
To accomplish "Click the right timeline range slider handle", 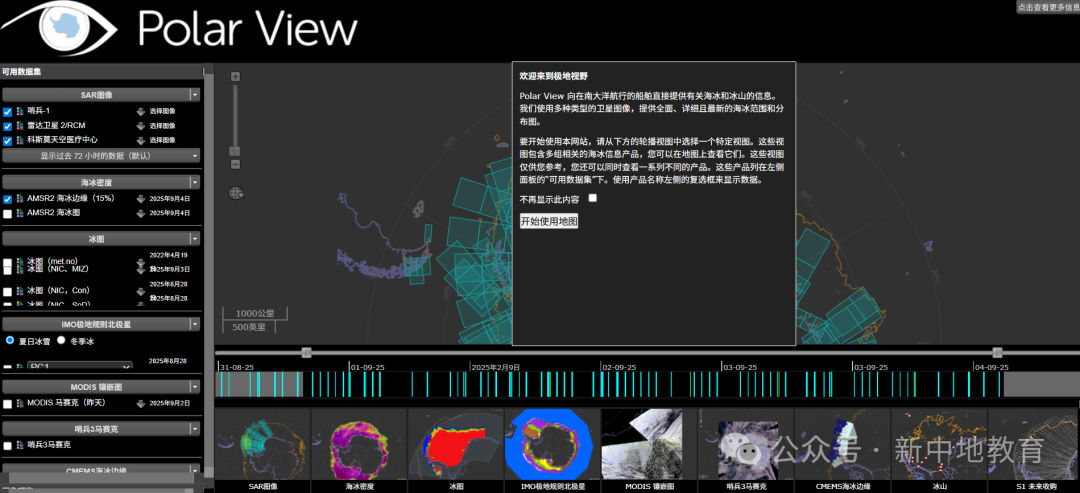I will pyautogui.click(x=997, y=353).
